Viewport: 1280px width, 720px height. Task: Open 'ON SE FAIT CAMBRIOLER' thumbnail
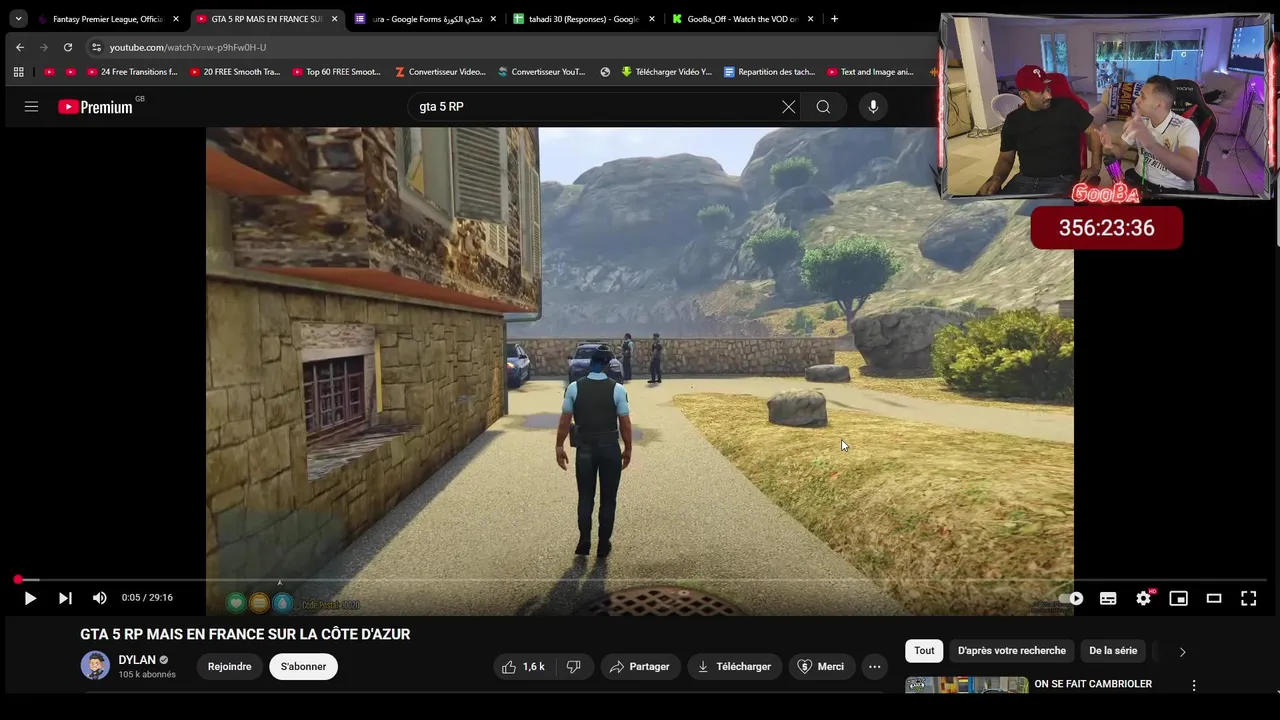tap(967, 685)
